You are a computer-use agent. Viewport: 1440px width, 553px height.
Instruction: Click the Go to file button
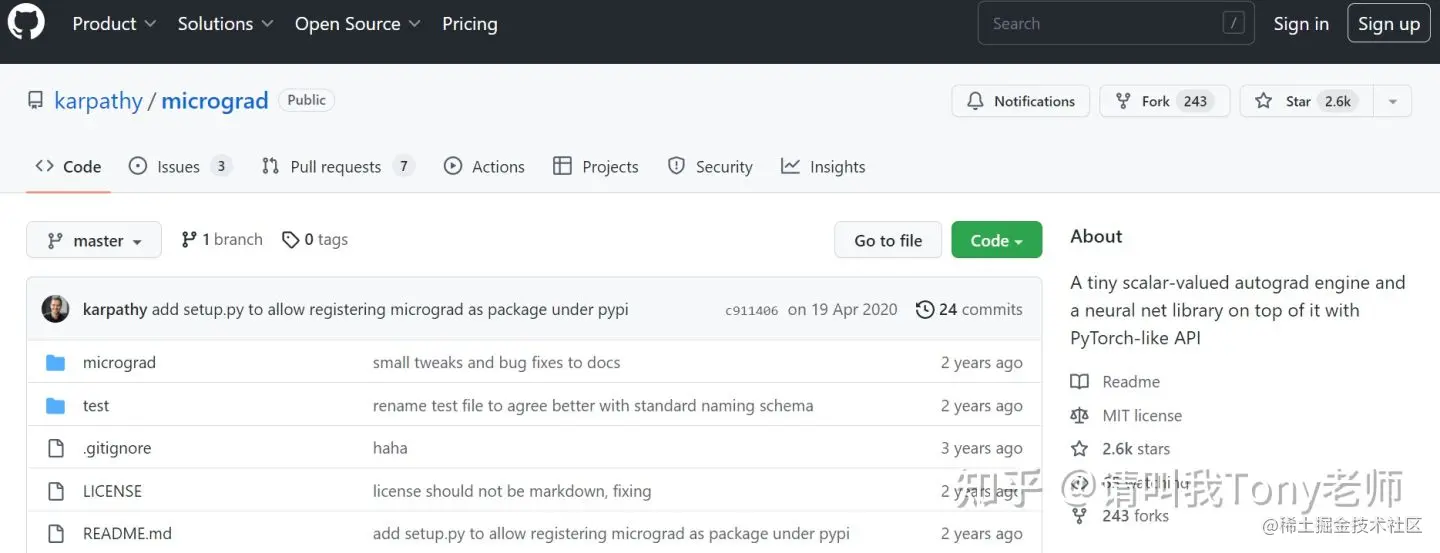point(888,240)
